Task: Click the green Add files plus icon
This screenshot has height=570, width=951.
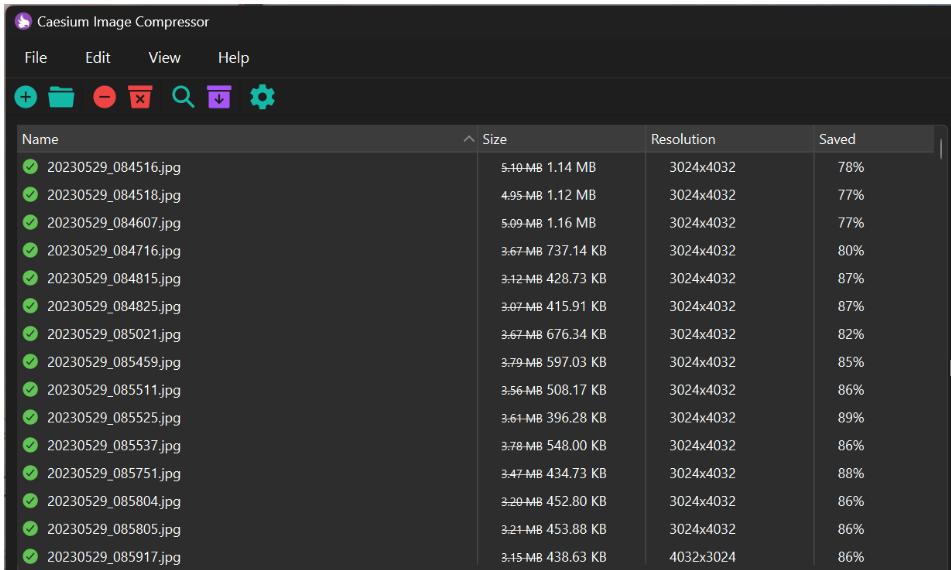Action: [x=26, y=97]
